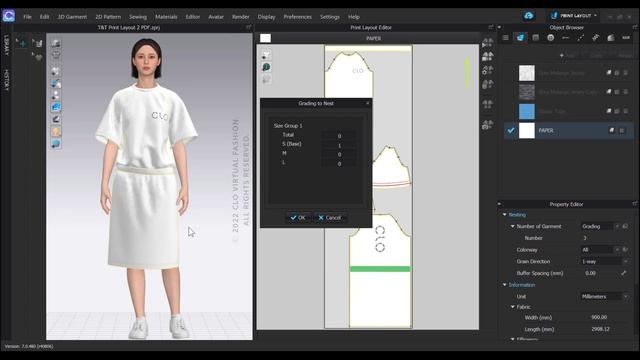640x360 pixels.
Task: Click the heart favorites icon in Library
Action: (39, 58)
